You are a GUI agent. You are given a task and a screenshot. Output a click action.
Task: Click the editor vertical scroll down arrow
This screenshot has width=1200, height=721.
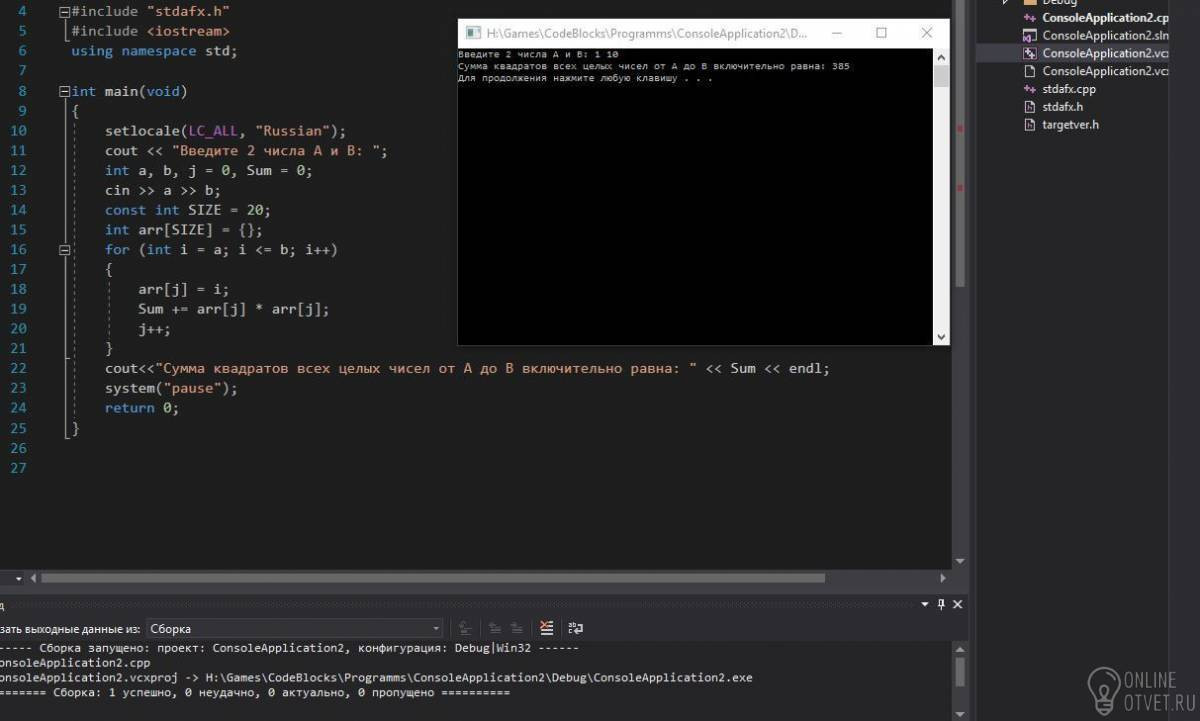coord(960,561)
